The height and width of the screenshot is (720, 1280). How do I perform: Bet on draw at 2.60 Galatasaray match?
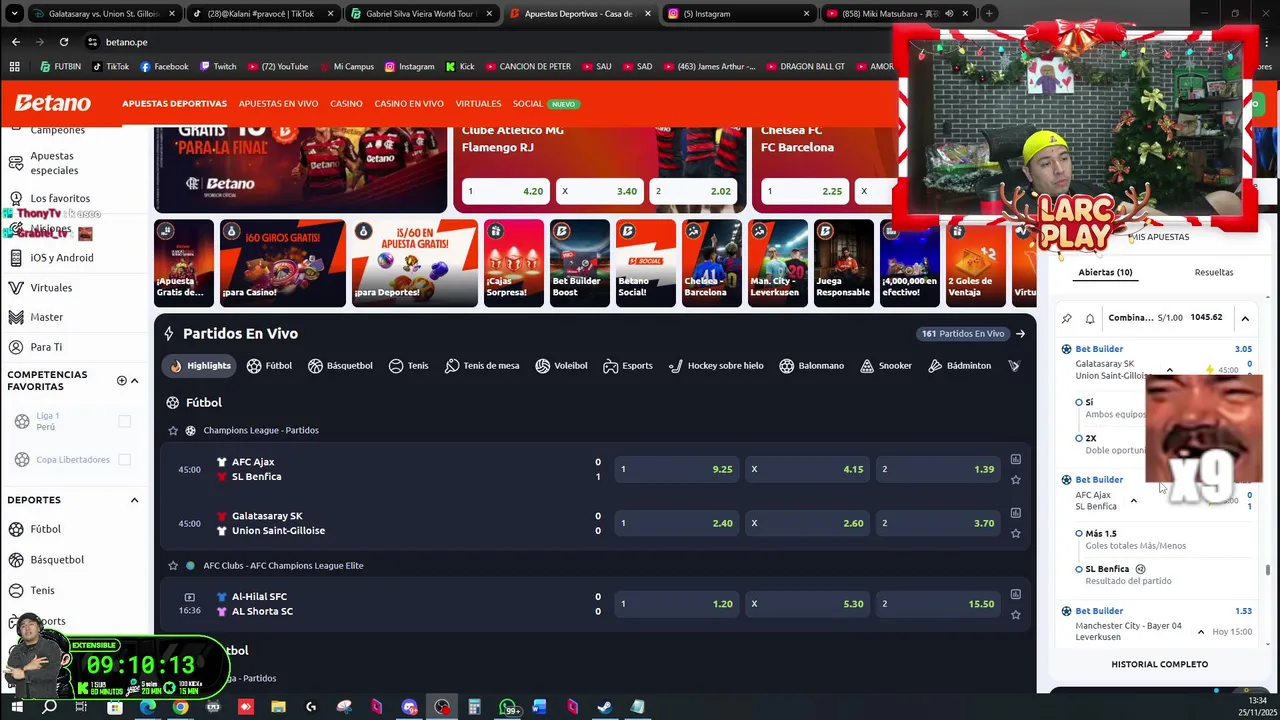coord(806,523)
